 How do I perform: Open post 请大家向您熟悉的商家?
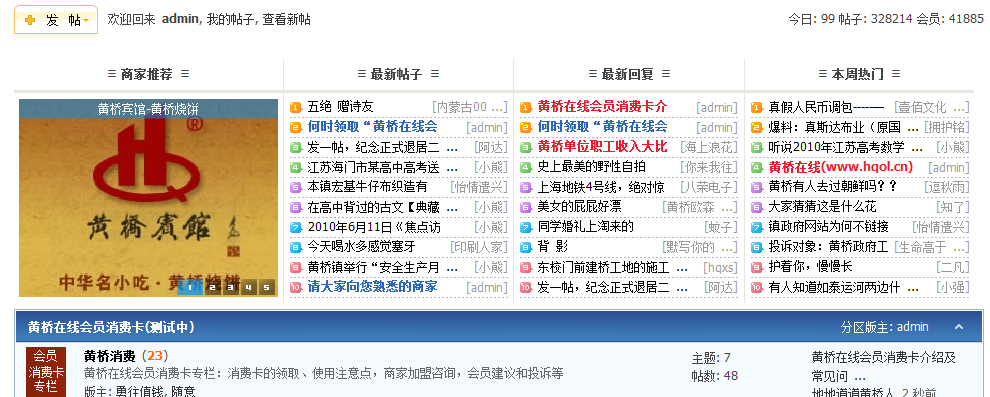pos(372,287)
